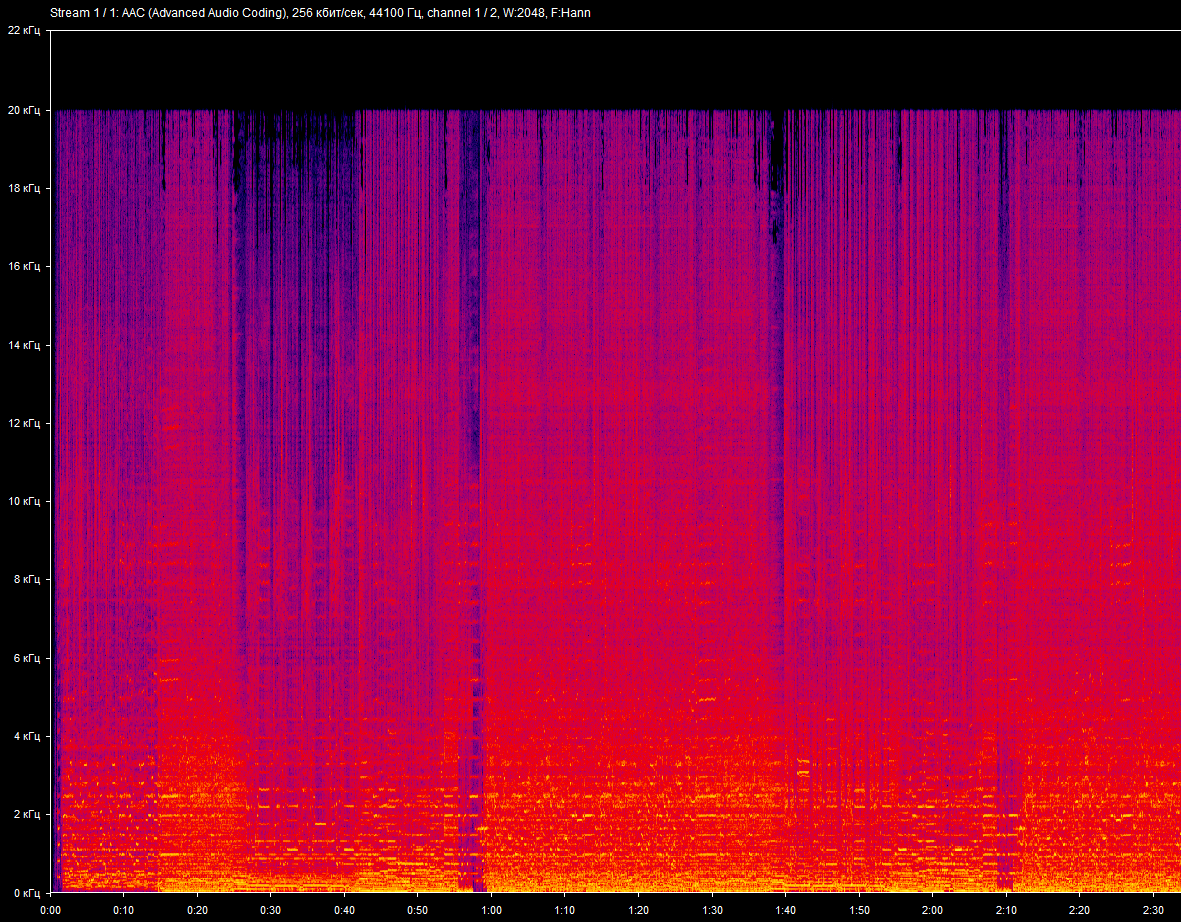
Task: Click the 18 кГц frequency label
Action: [23, 188]
